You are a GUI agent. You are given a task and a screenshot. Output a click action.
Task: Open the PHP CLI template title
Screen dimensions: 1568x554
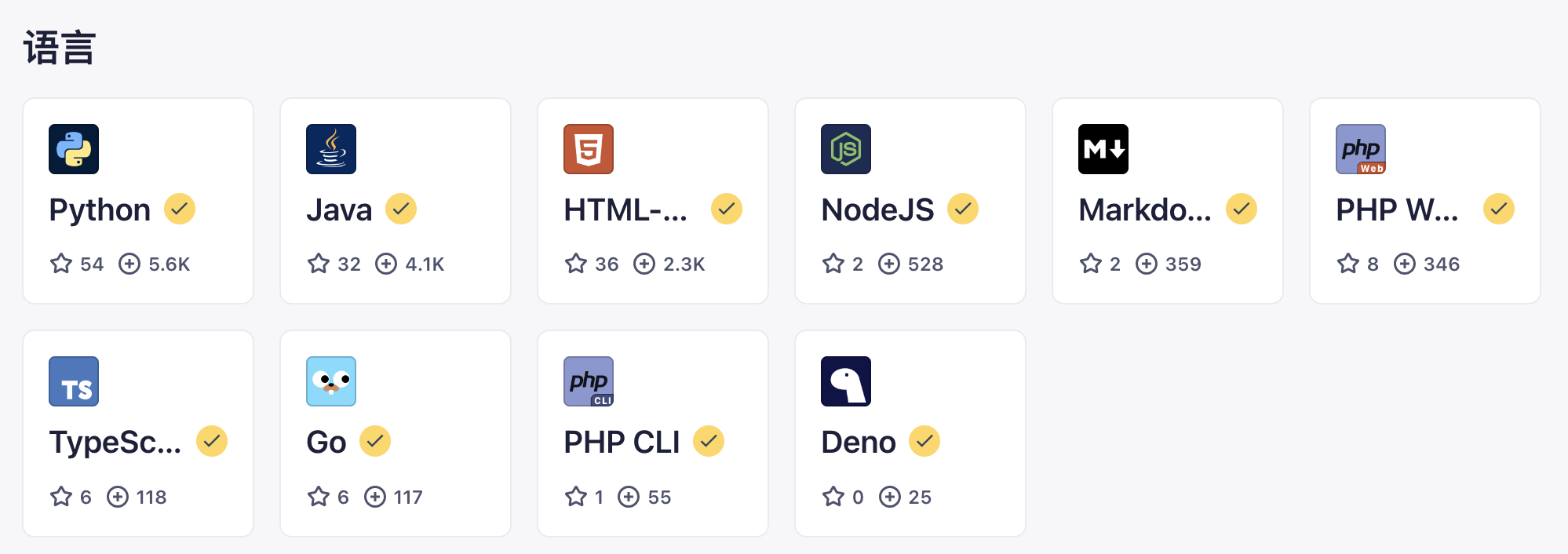point(622,443)
